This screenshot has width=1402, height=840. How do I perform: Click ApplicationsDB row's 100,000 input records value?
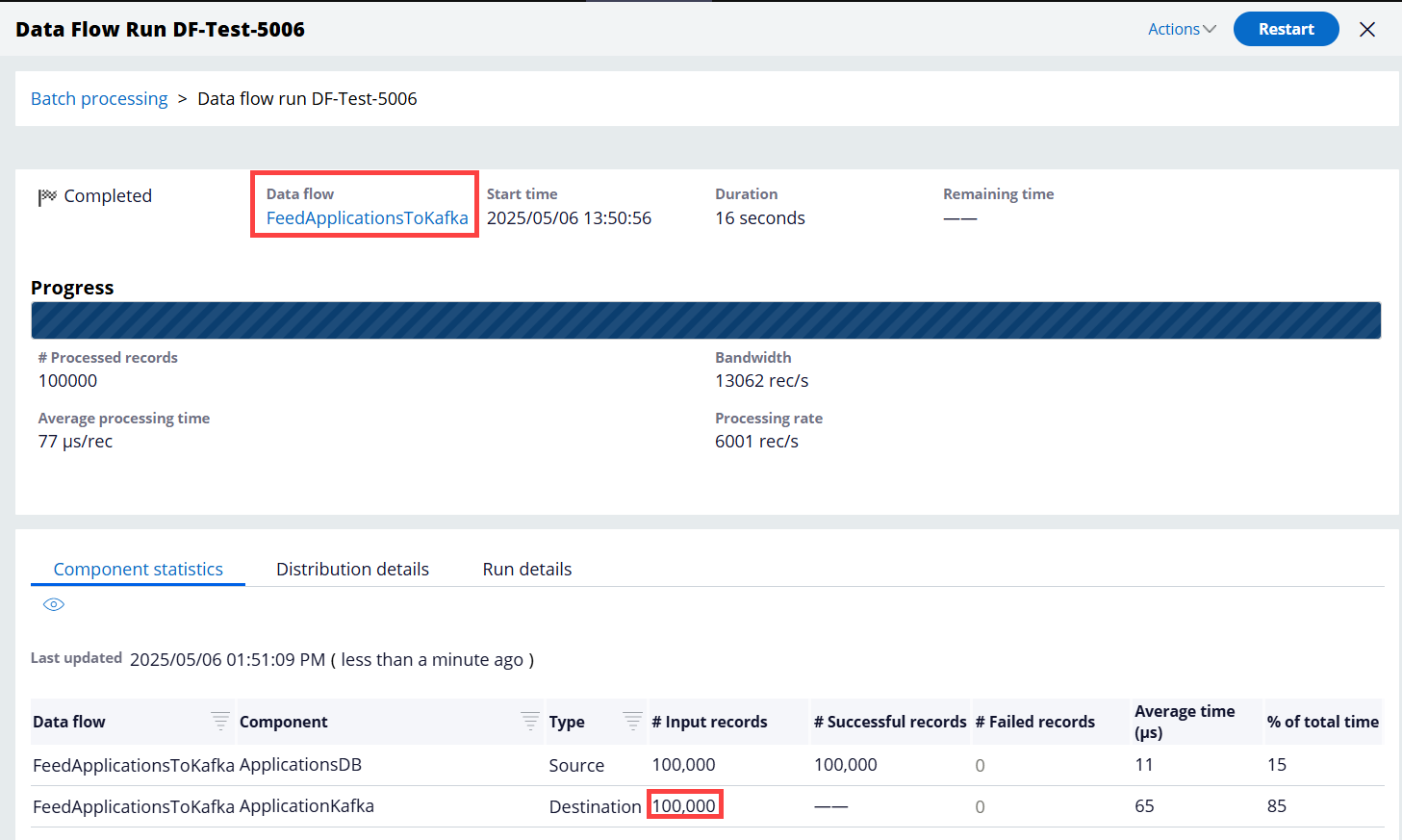(x=684, y=765)
